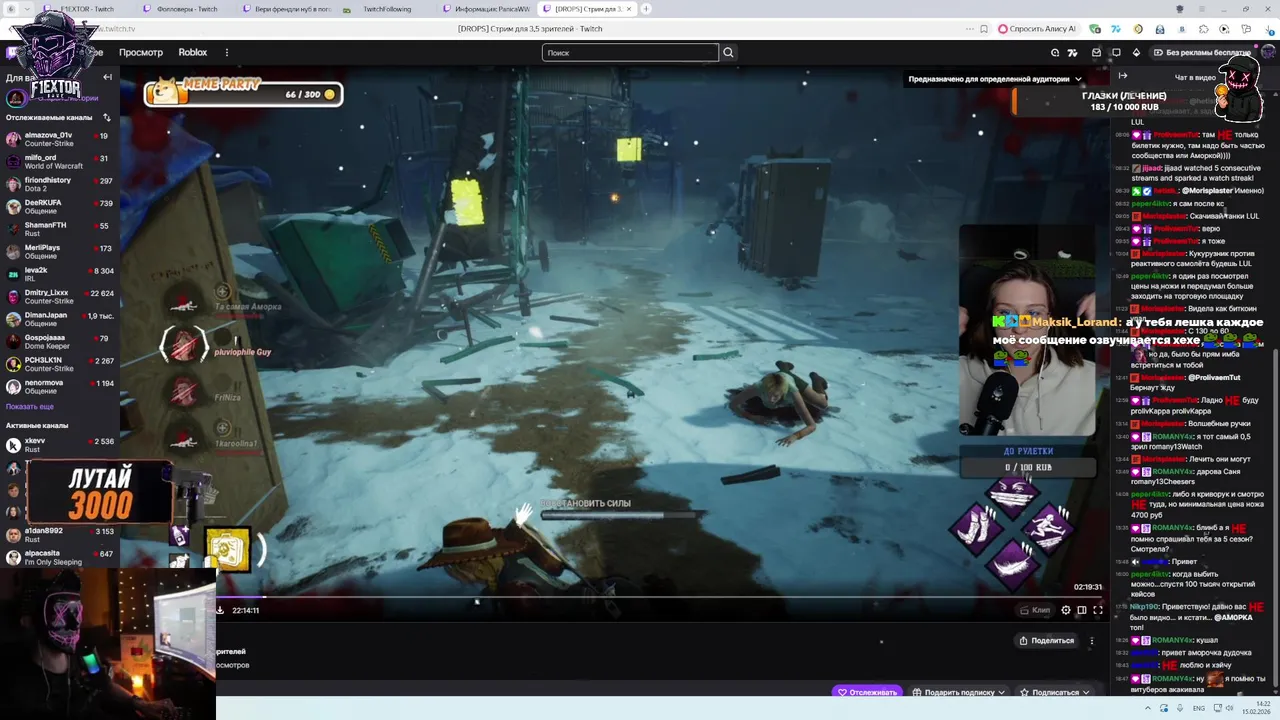Click Спросить Алису AI button
Image resolution: width=1280 pixels, height=720 pixels.
tap(1037, 29)
